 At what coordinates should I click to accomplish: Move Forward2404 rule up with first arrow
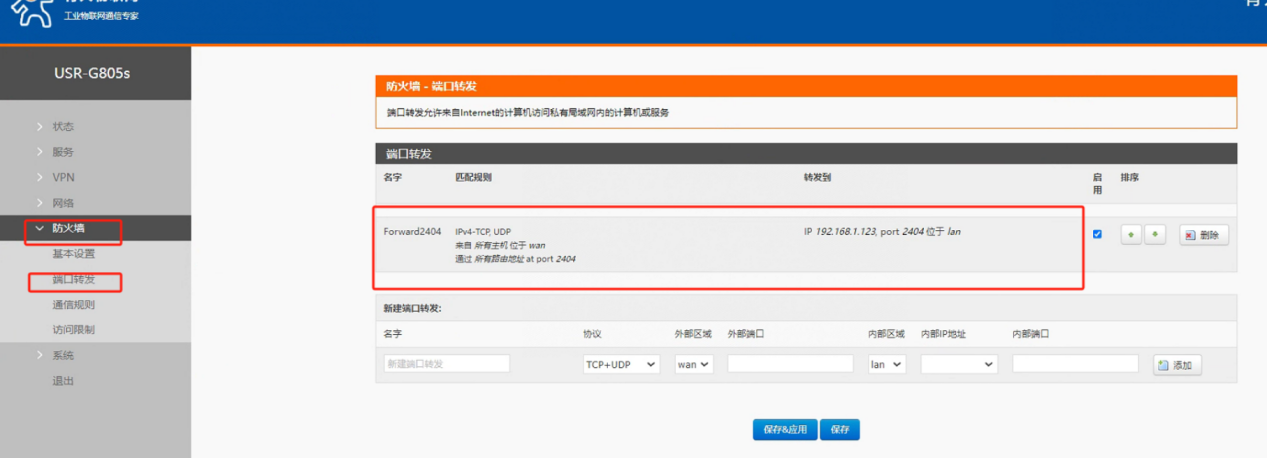[x=1131, y=235]
